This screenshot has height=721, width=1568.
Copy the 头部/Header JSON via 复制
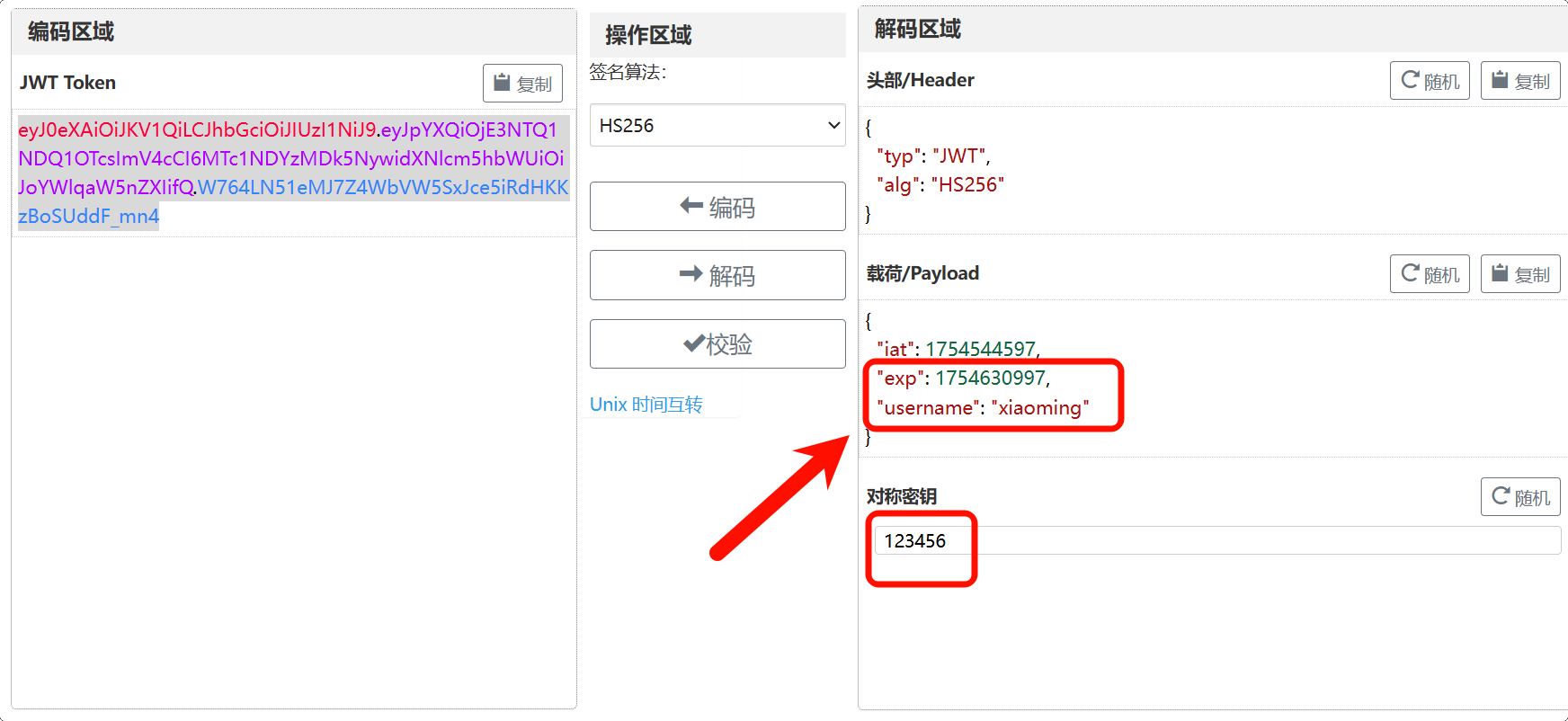(x=1519, y=81)
